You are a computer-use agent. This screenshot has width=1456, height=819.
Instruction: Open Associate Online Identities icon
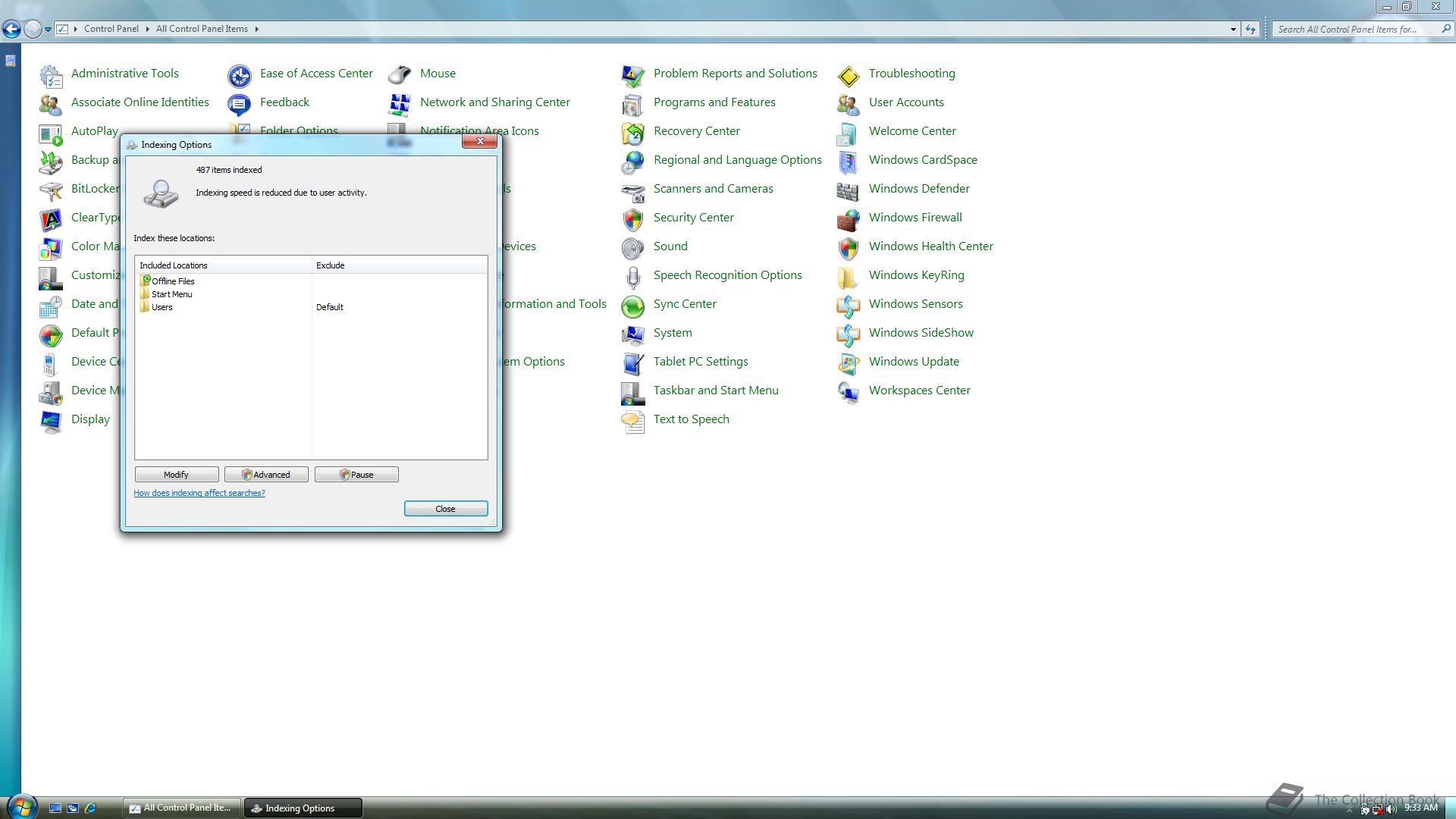tap(51, 104)
